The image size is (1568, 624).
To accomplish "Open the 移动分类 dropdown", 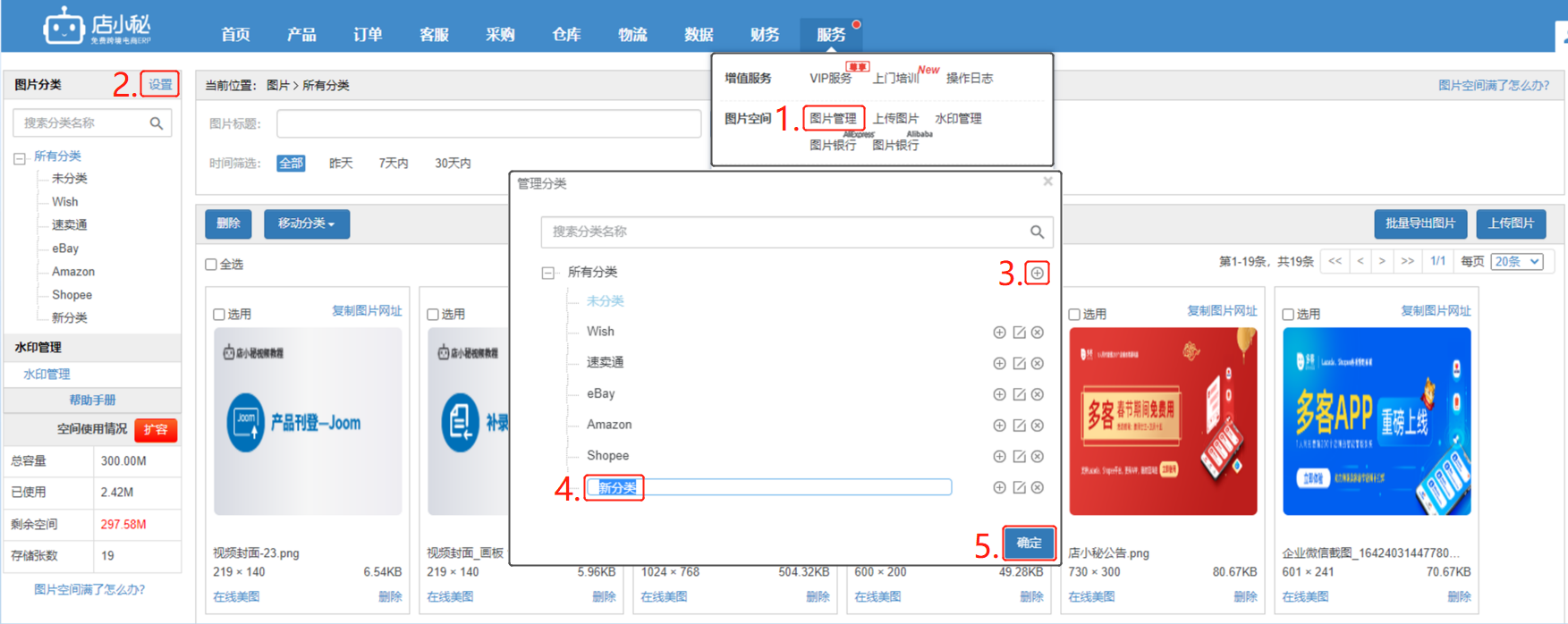I will [x=307, y=223].
